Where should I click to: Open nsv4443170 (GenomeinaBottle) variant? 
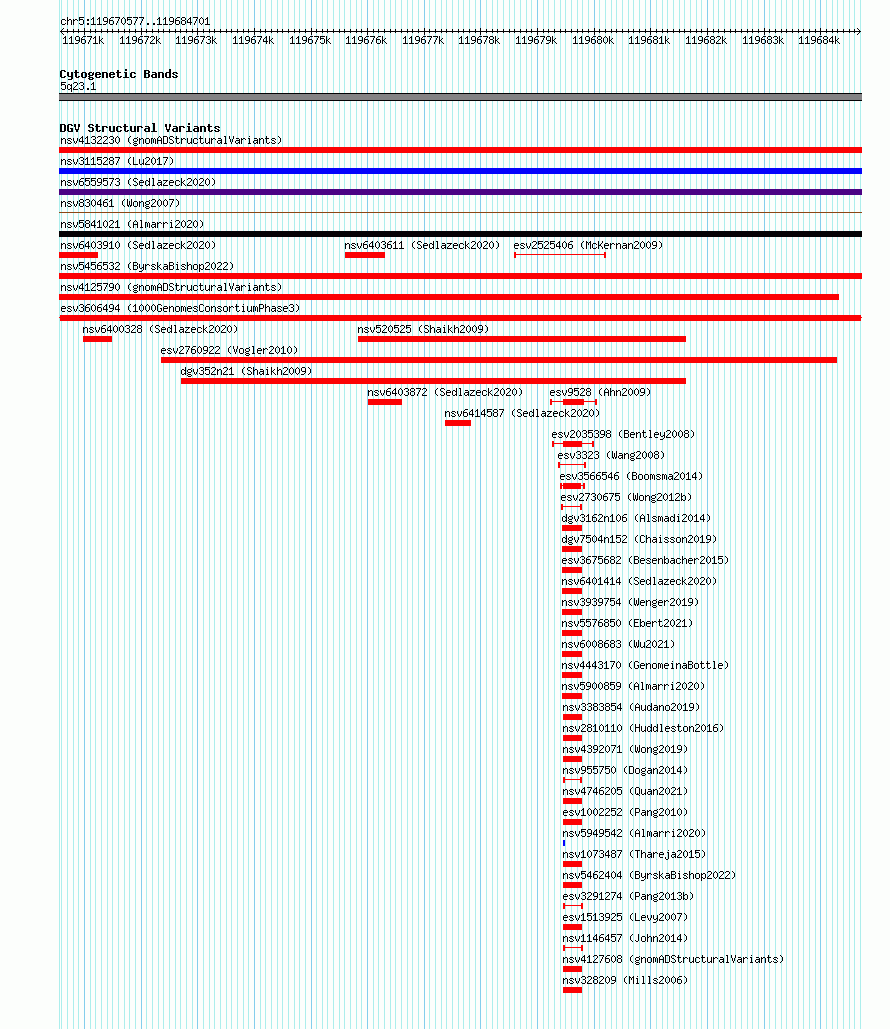click(645, 665)
